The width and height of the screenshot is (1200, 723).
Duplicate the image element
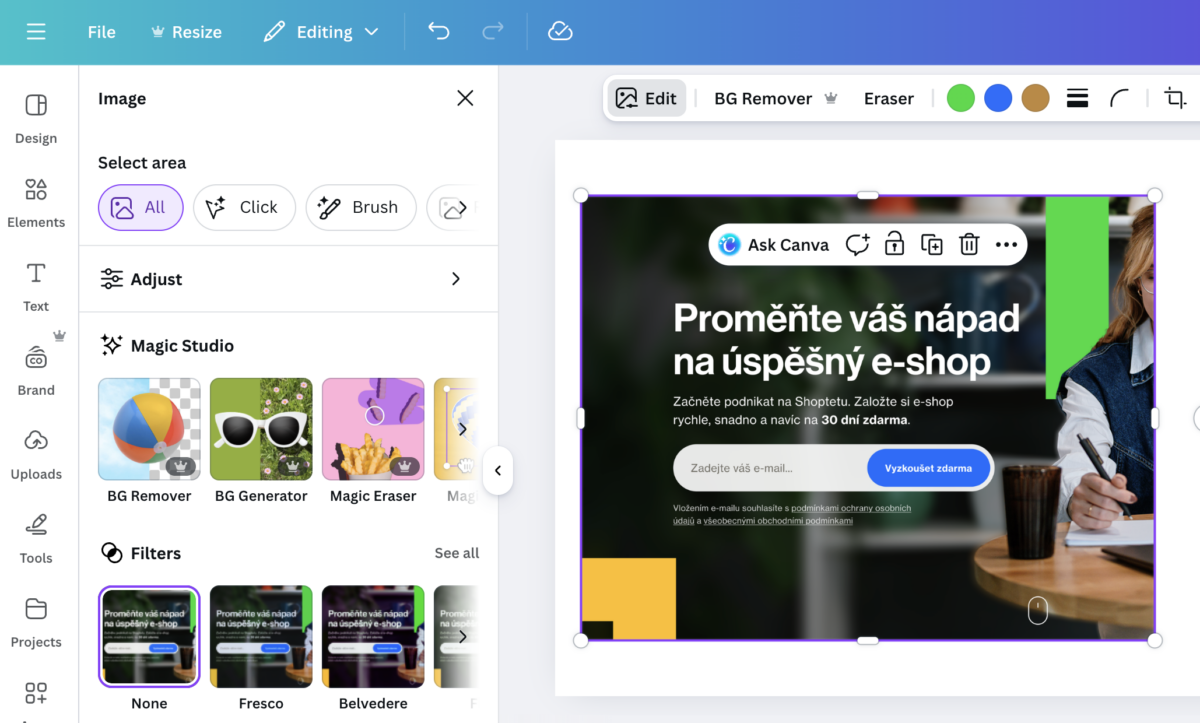coord(931,244)
